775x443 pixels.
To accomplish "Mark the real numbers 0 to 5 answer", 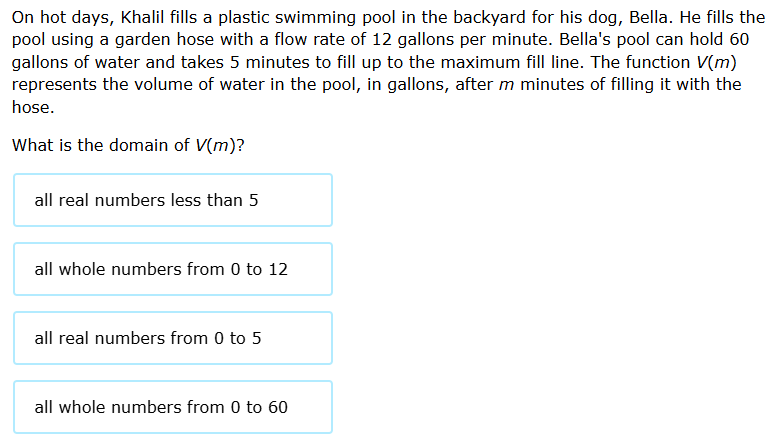I will pos(173,338).
